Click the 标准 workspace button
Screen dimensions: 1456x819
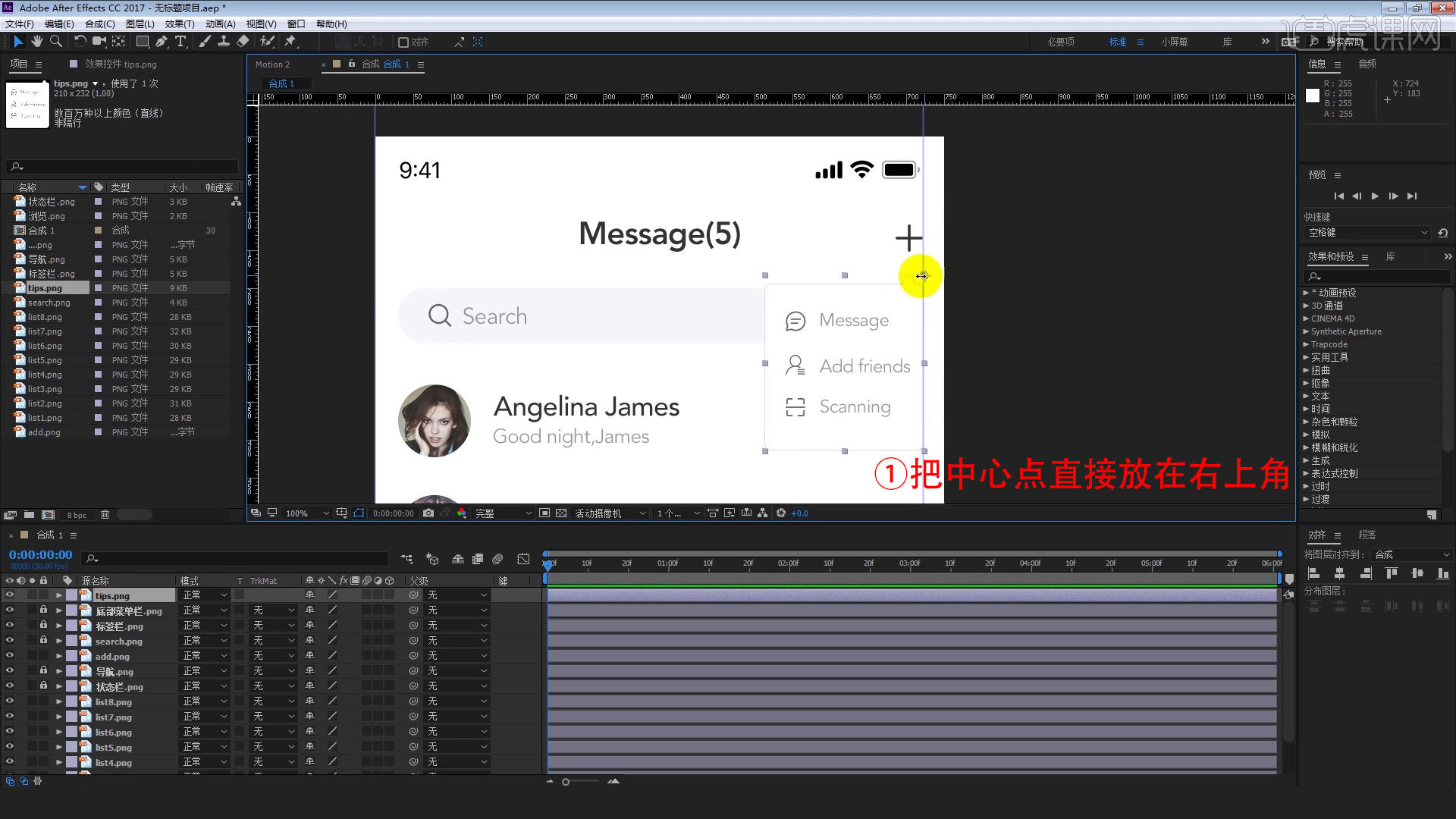coord(1116,42)
